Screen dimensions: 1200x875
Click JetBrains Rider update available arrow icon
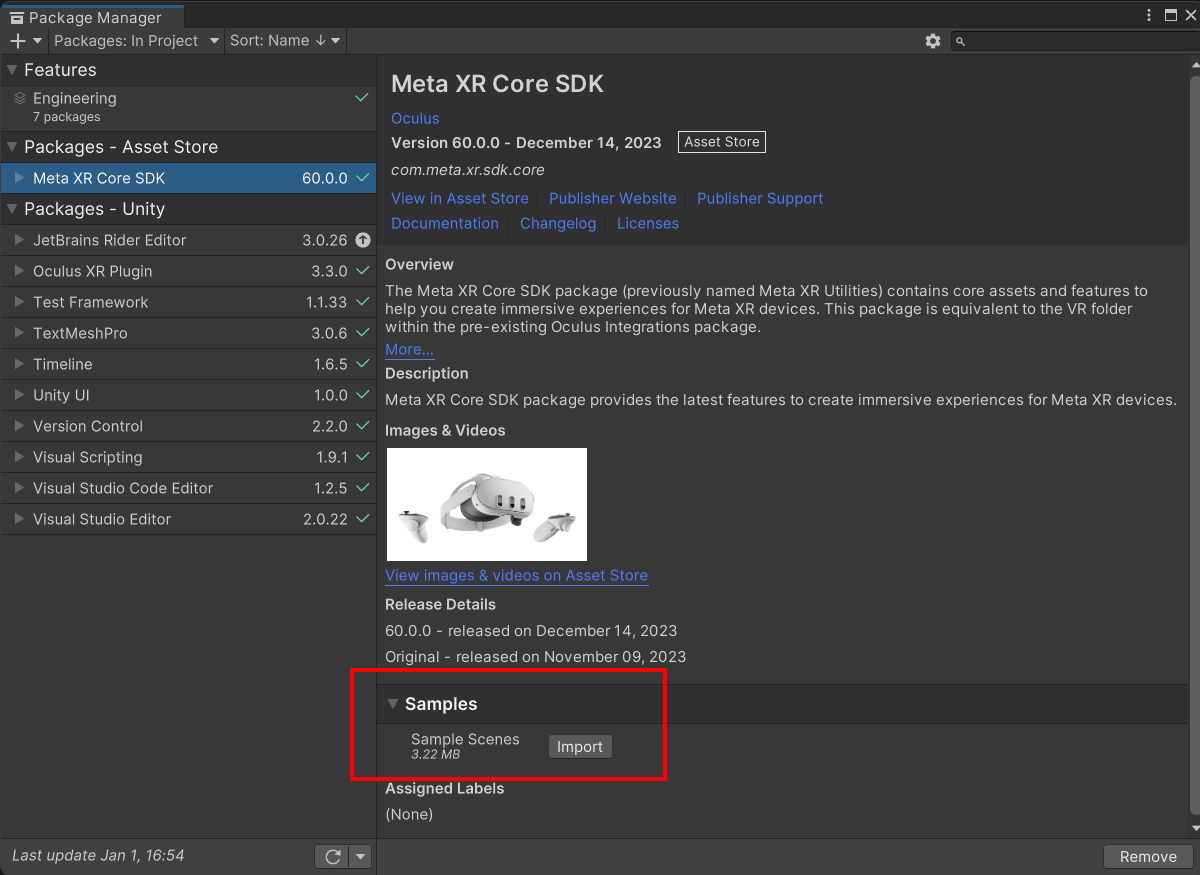(363, 240)
